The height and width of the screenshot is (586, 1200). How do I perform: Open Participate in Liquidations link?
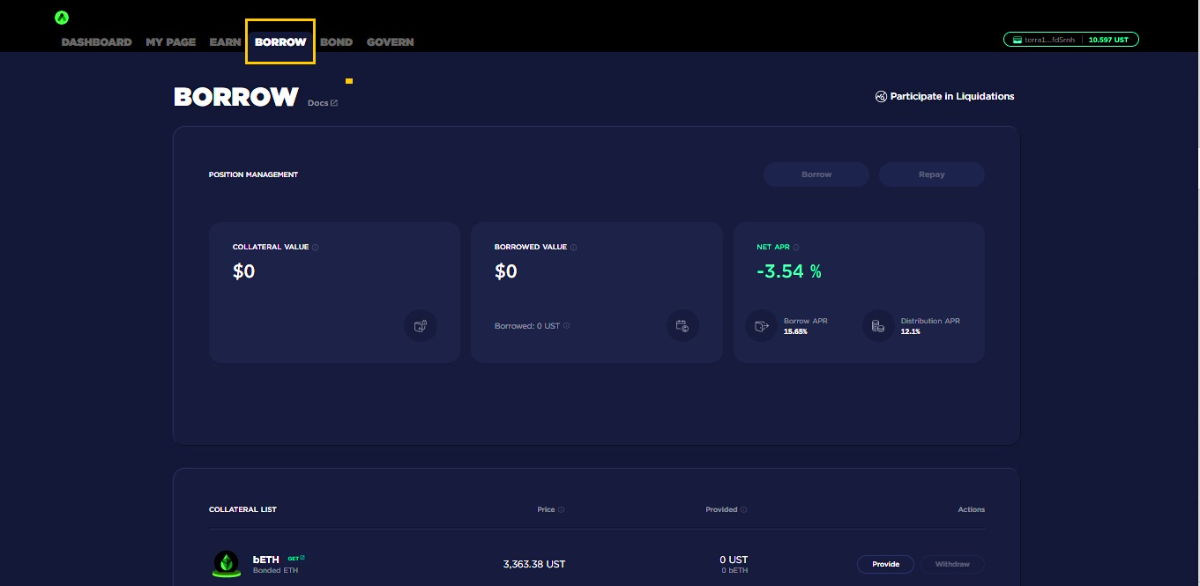944,97
